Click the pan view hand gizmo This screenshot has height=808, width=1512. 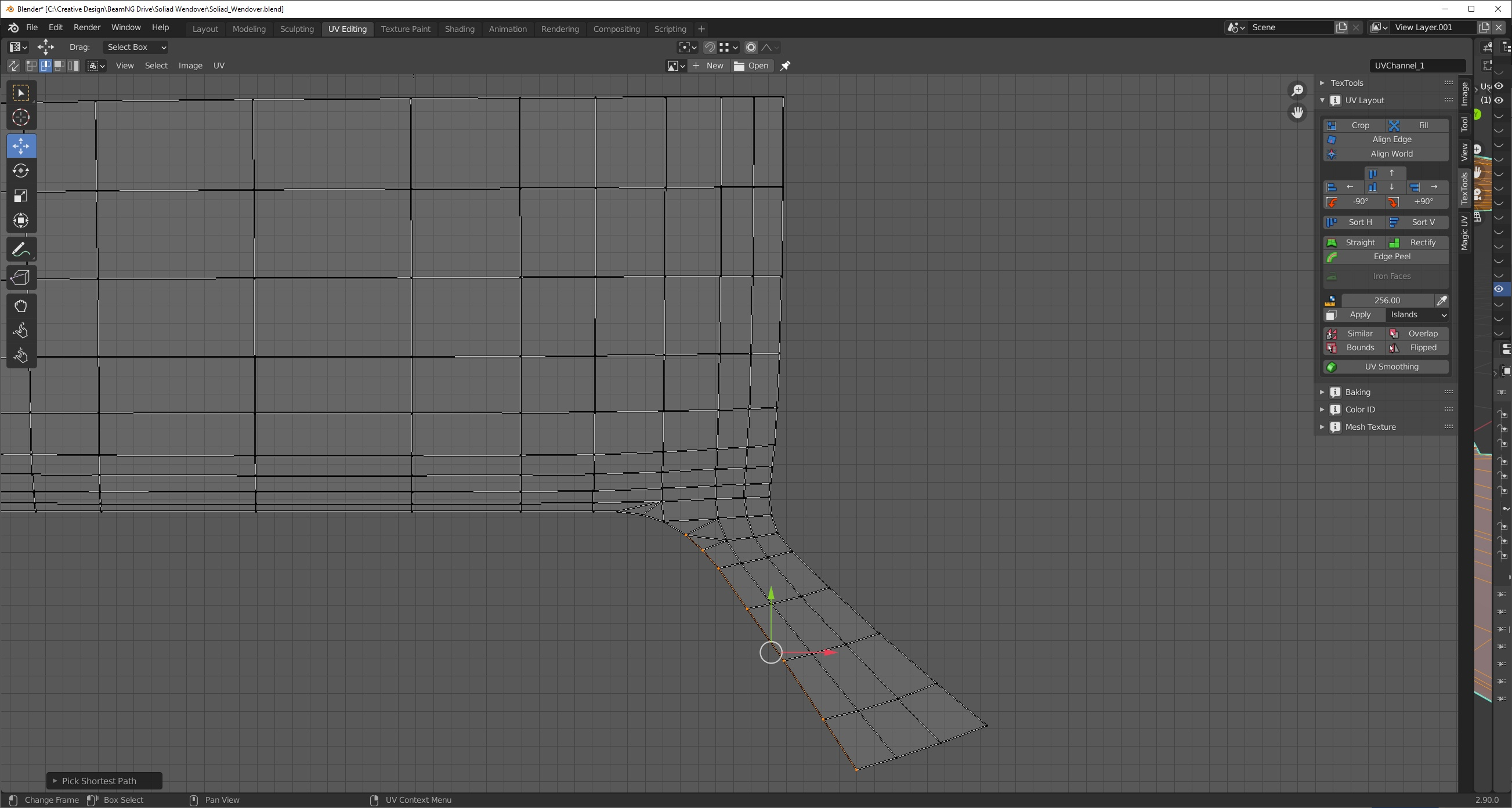[1297, 112]
